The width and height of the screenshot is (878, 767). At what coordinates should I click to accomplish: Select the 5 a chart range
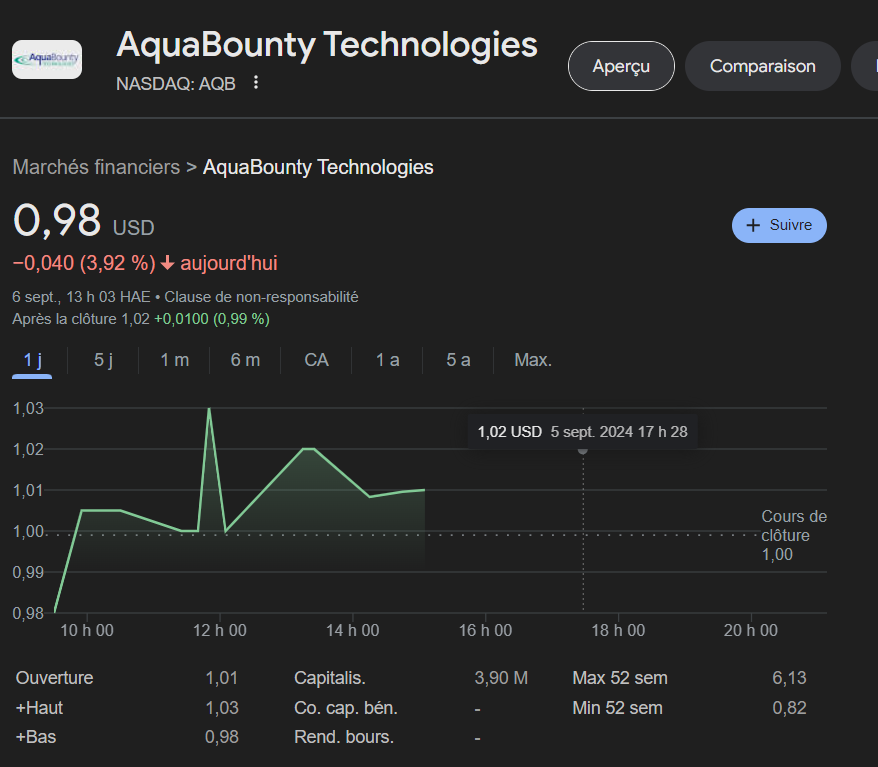tap(458, 360)
